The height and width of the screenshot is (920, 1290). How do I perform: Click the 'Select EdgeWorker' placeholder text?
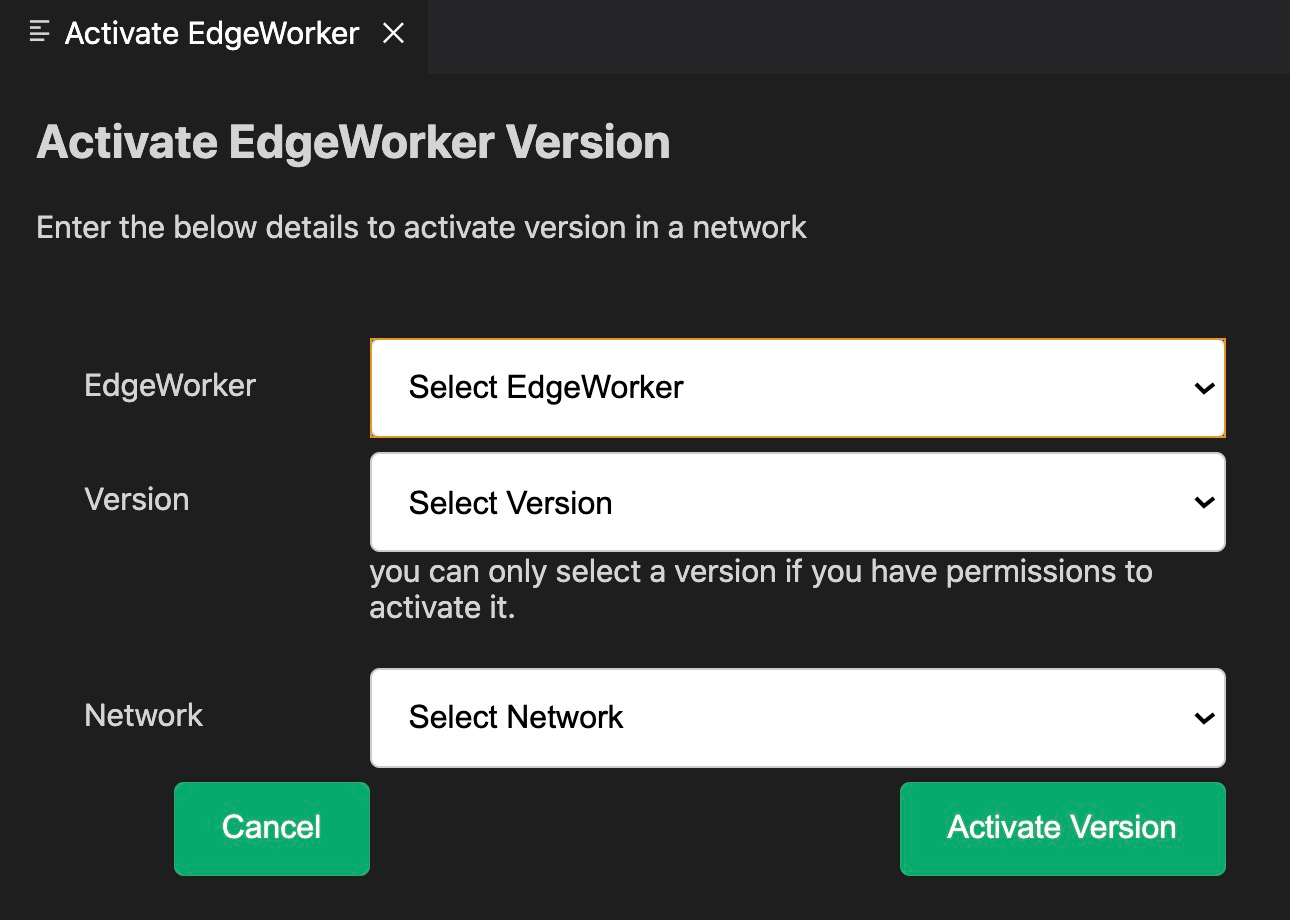tap(546, 388)
